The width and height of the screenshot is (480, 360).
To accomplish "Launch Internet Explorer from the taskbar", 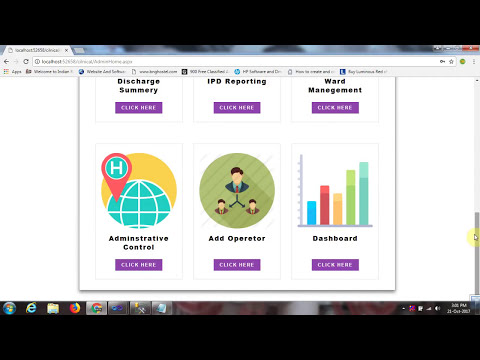I will click(x=31, y=308).
